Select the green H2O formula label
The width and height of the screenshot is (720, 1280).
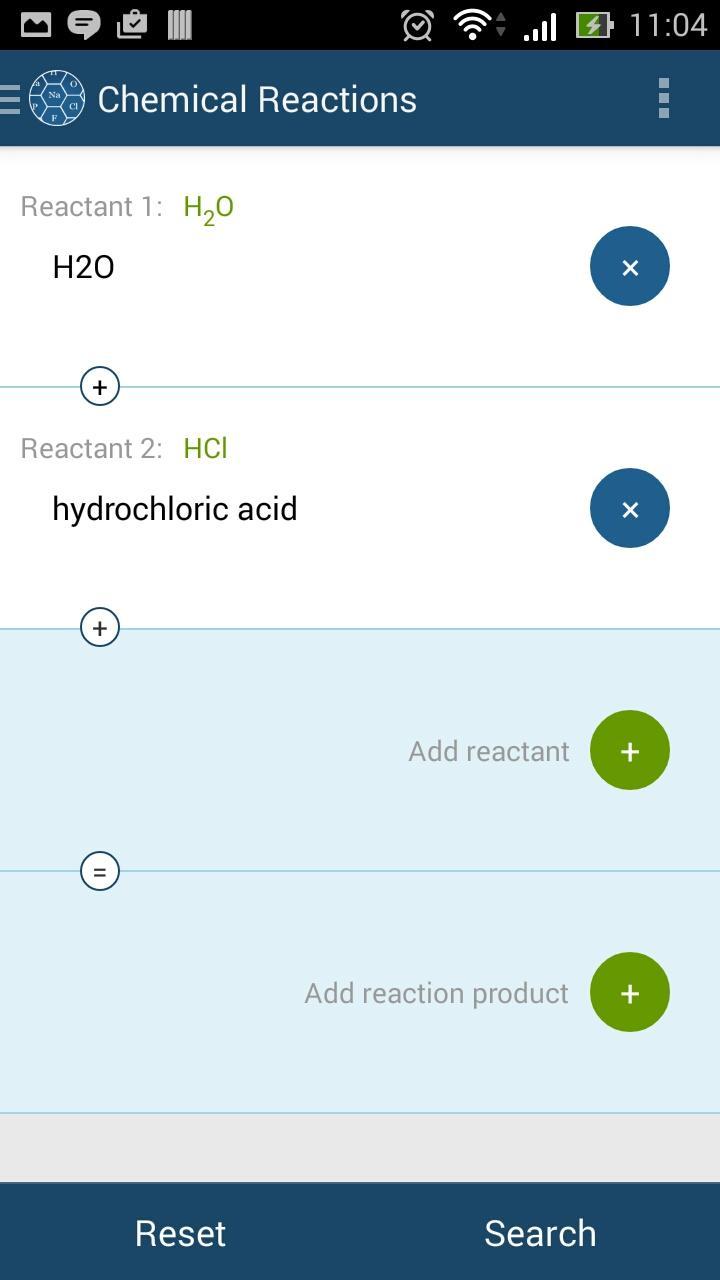point(208,206)
